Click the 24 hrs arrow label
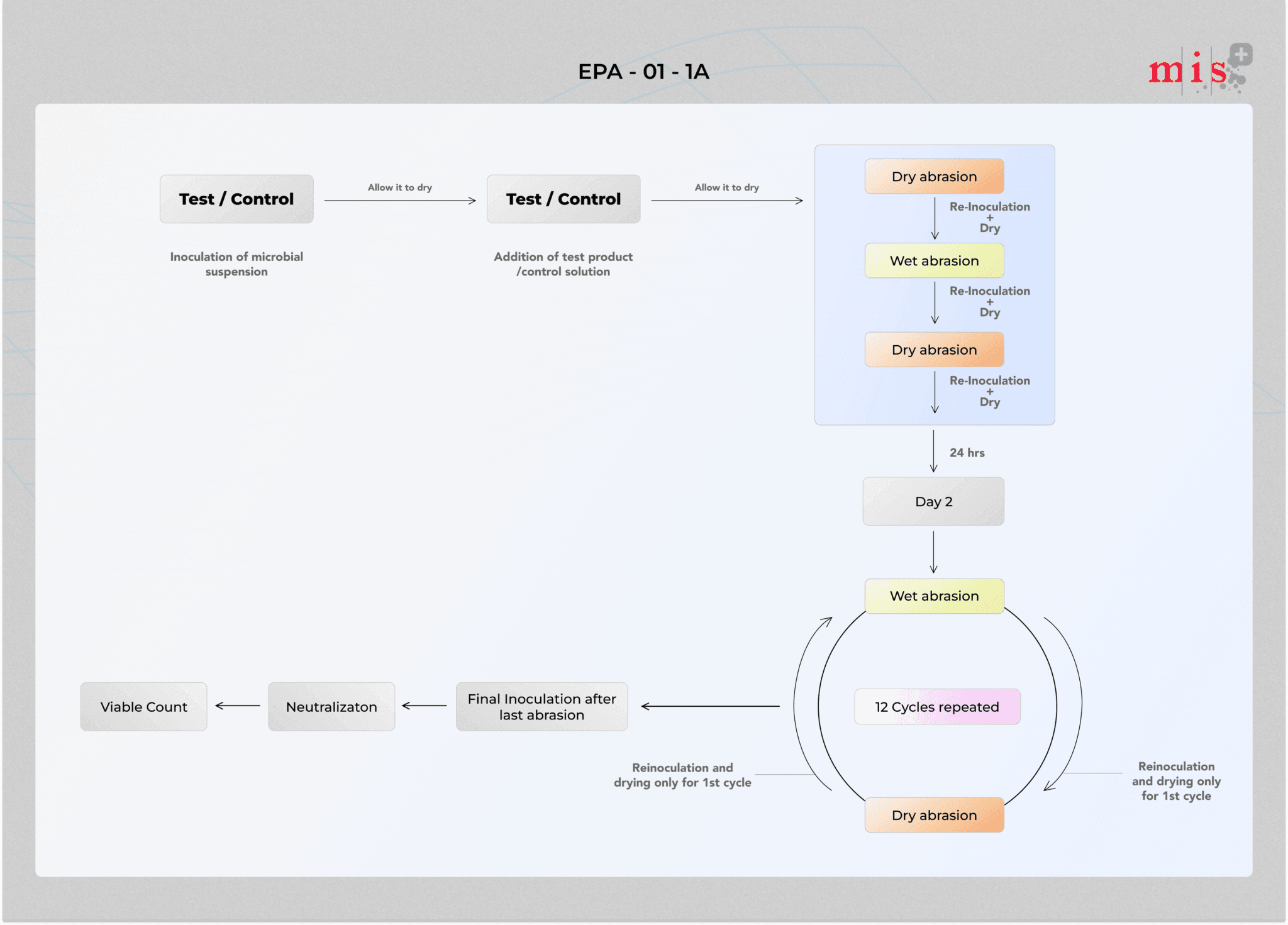 967,453
